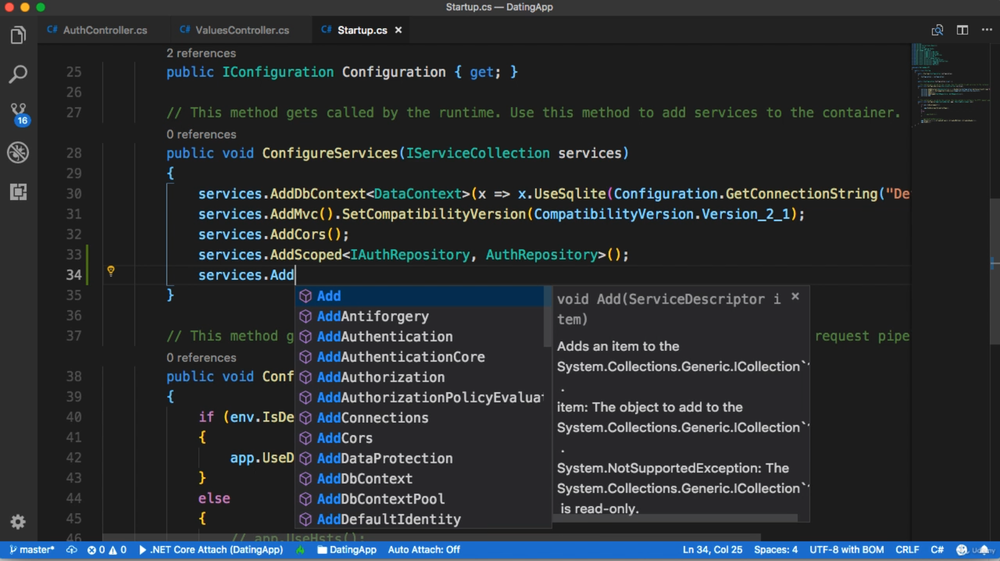Click 0 references above ConfigureServices
The width and height of the screenshot is (1000, 561).
tap(201, 135)
